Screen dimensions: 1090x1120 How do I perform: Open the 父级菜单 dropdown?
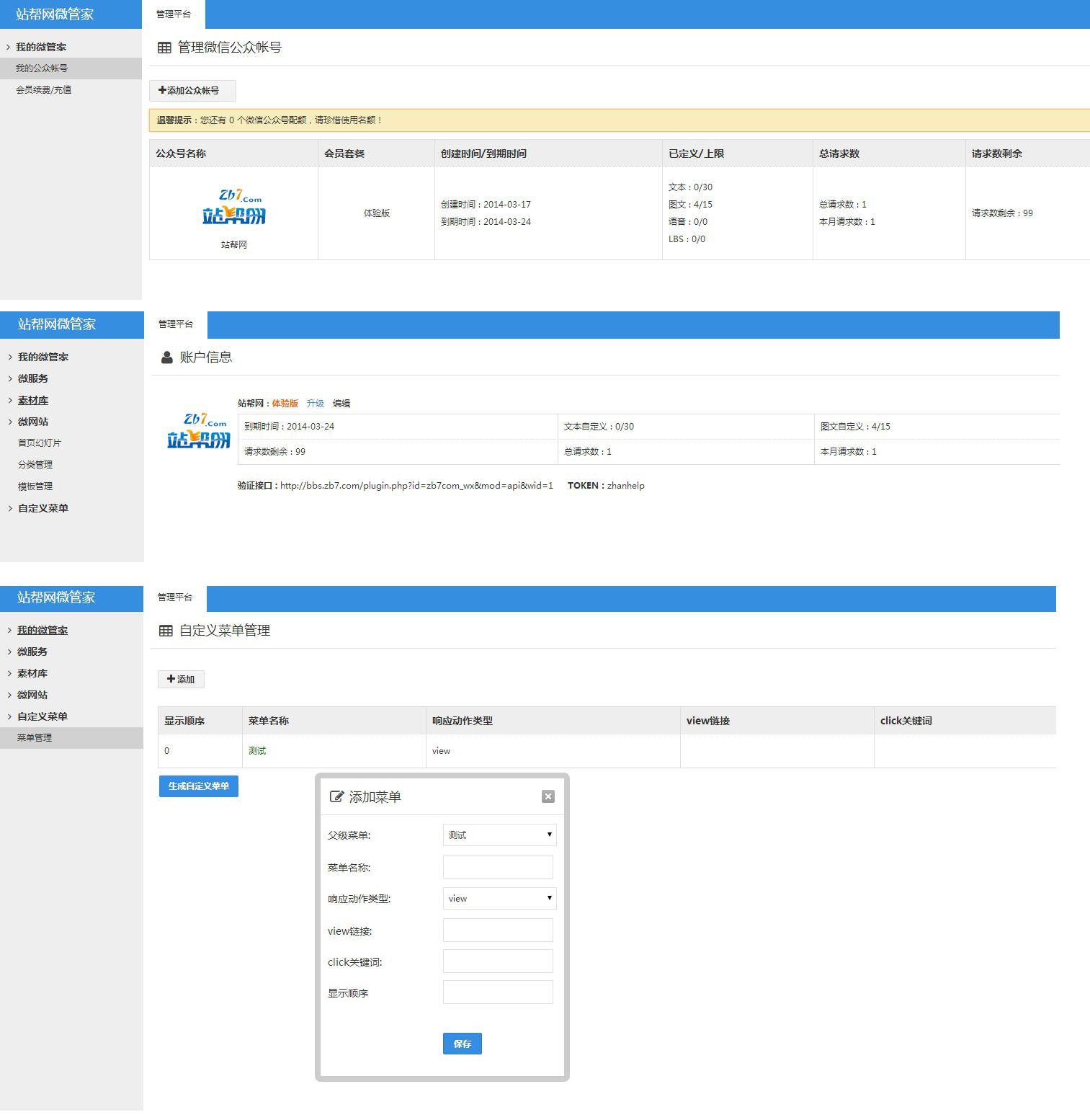[x=500, y=835]
